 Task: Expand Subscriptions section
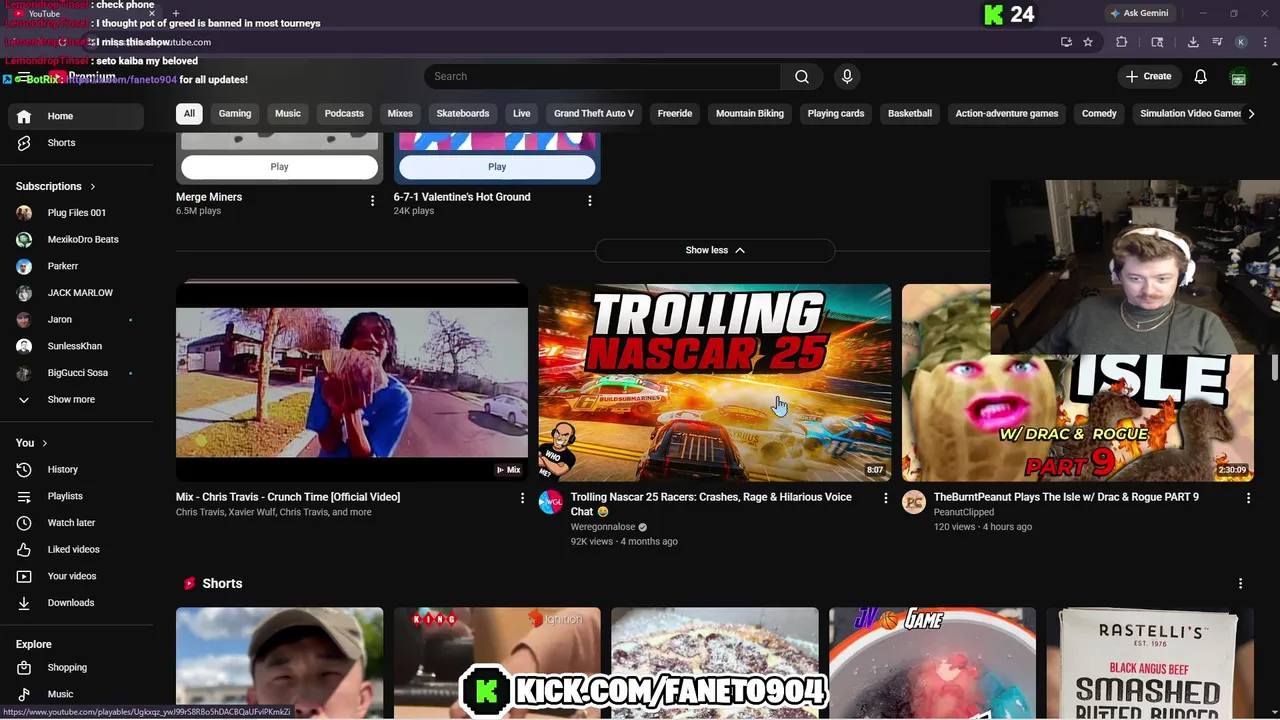click(x=56, y=186)
